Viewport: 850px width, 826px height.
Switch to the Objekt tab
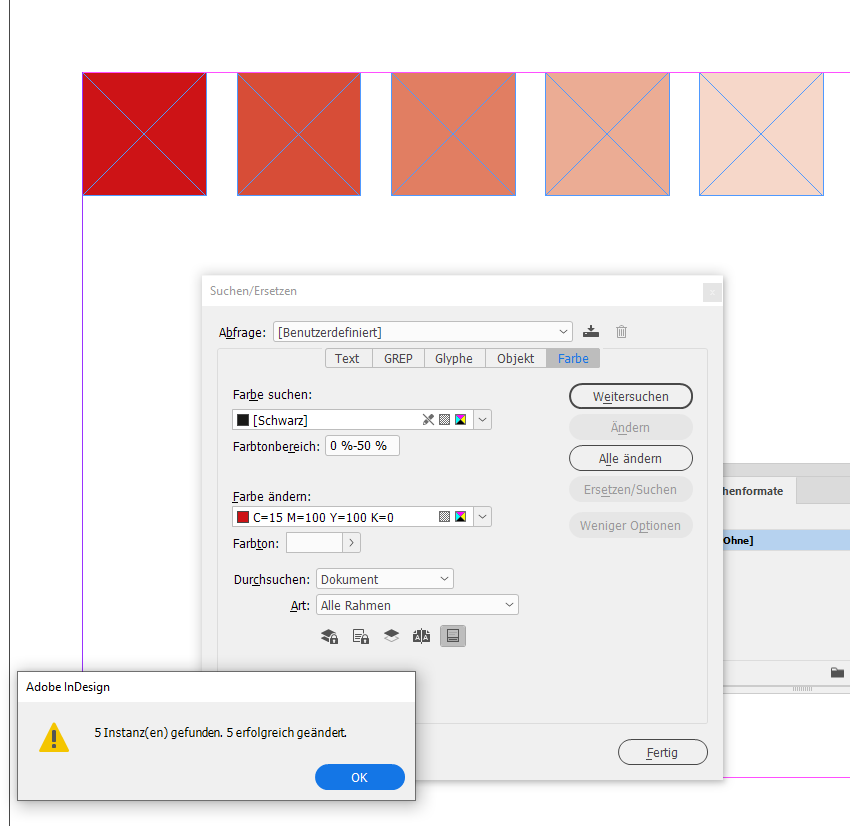click(515, 357)
